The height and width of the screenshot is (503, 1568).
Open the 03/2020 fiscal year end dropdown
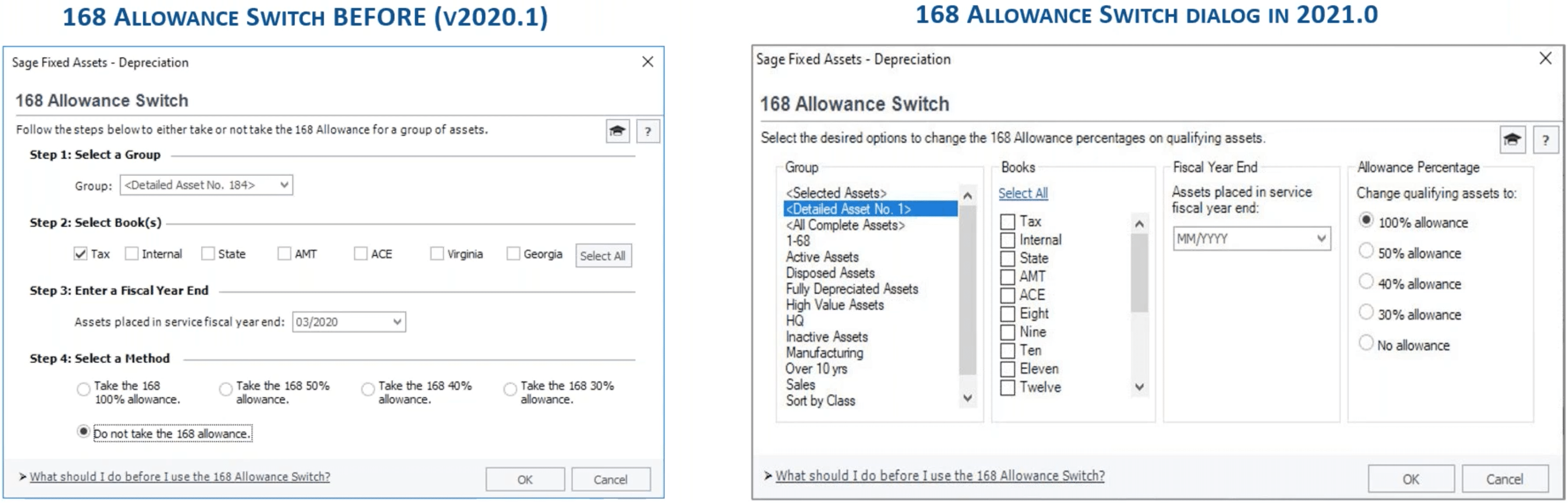pyautogui.click(x=349, y=322)
